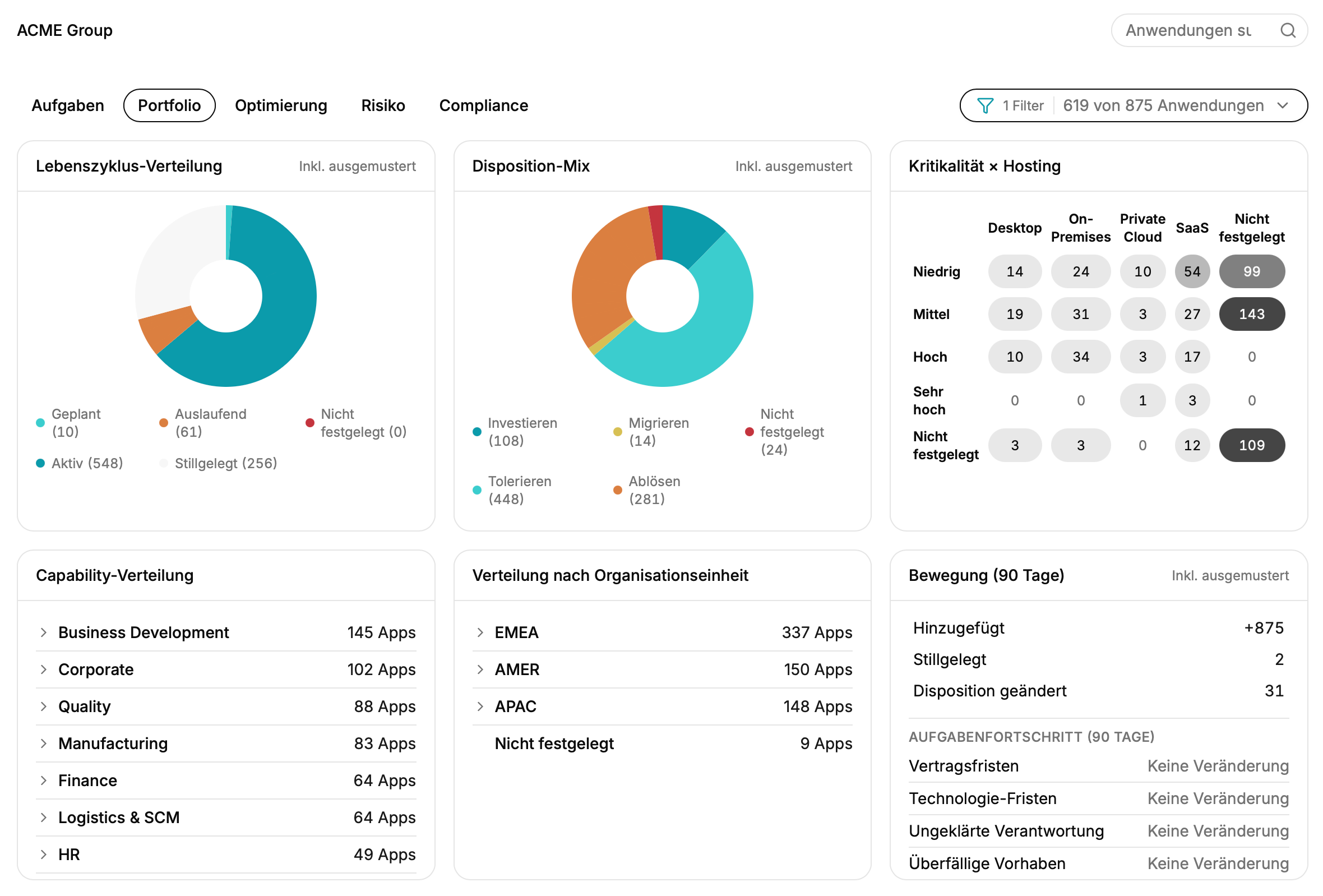1323x896 pixels.
Task: Click the Vertragsfristen progress row
Action: tap(1098, 766)
